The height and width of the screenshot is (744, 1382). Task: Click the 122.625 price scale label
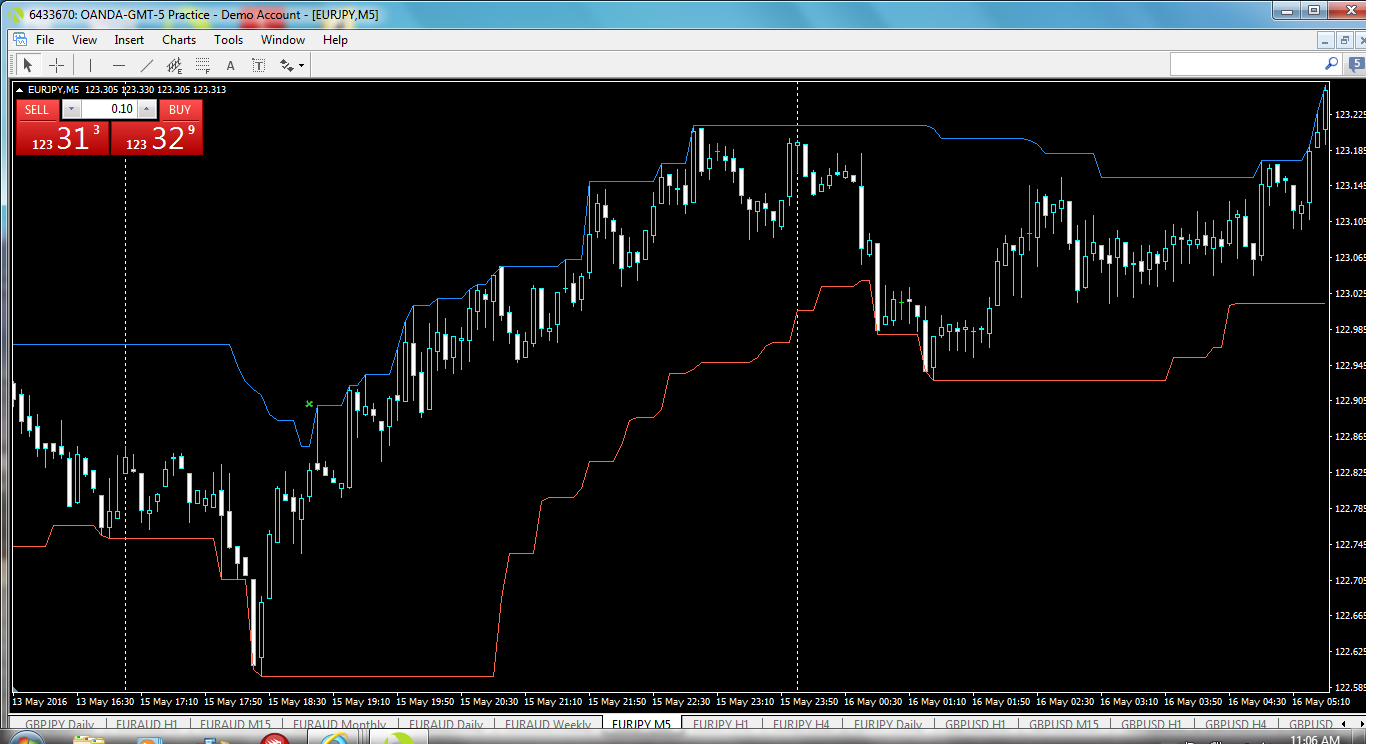click(1350, 652)
